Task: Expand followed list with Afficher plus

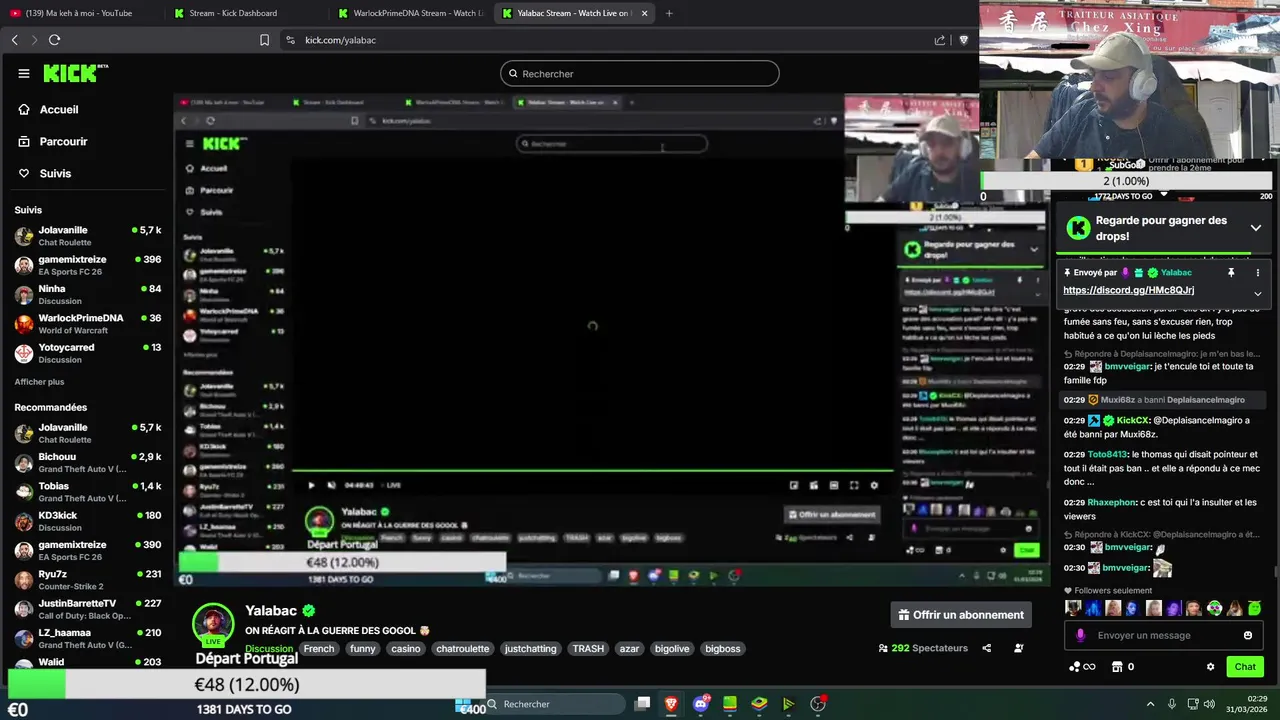Action: click(39, 382)
